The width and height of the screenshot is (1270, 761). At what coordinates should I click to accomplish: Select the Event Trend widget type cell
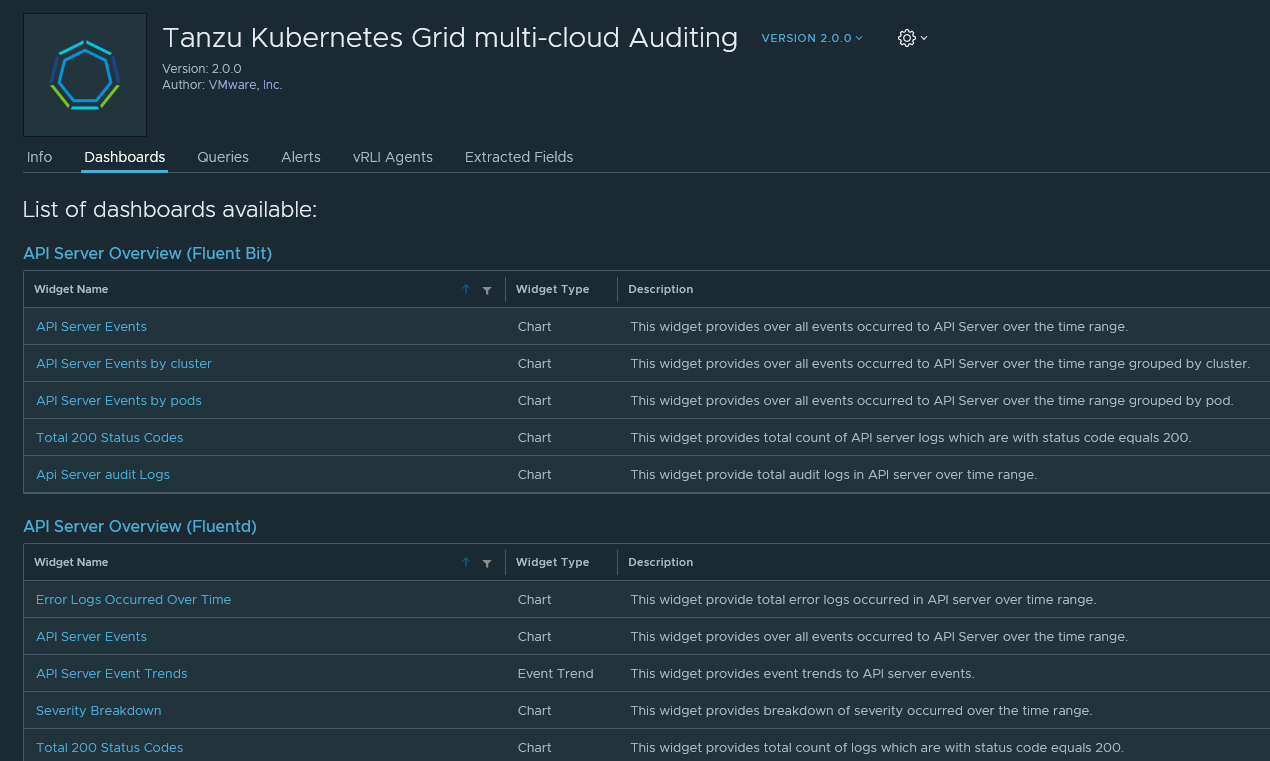556,673
